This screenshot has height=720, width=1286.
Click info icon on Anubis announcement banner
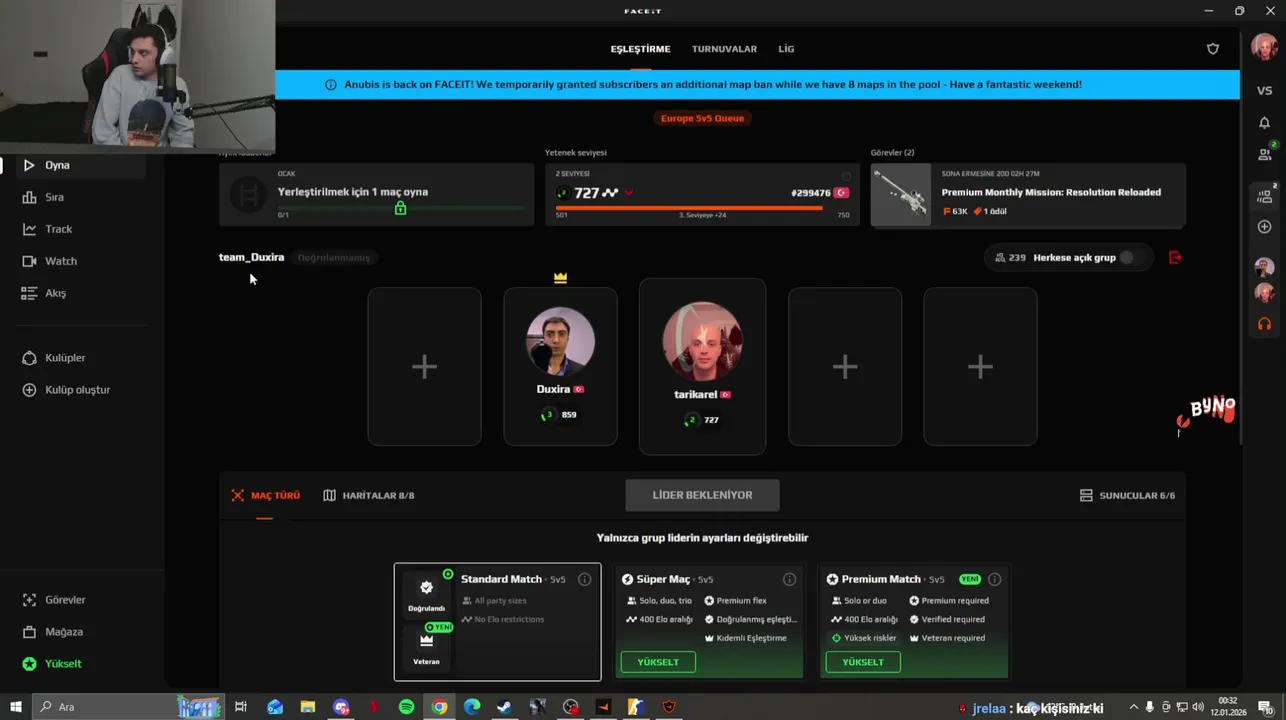(x=331, y=85)
